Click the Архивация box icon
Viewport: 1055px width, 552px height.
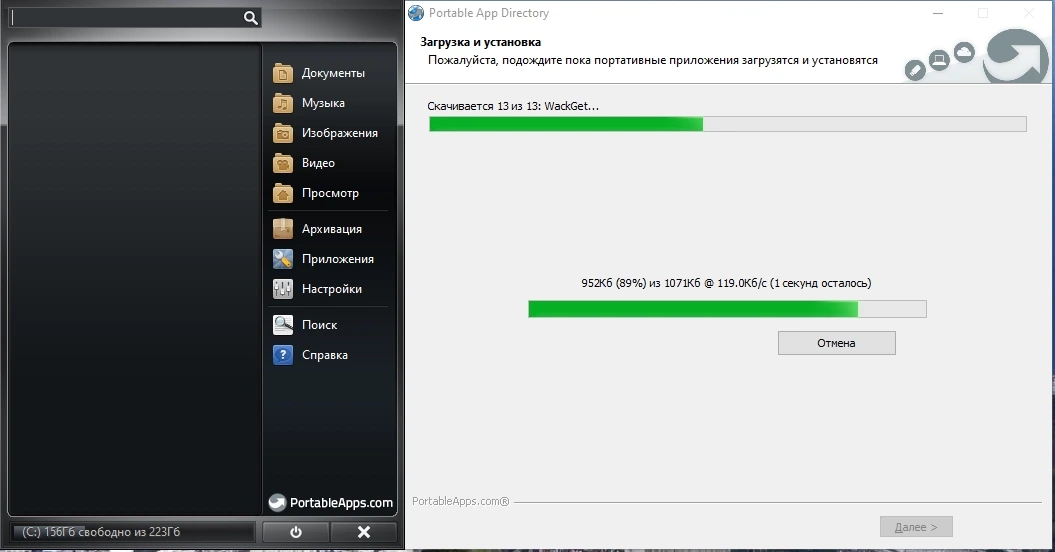283,229
